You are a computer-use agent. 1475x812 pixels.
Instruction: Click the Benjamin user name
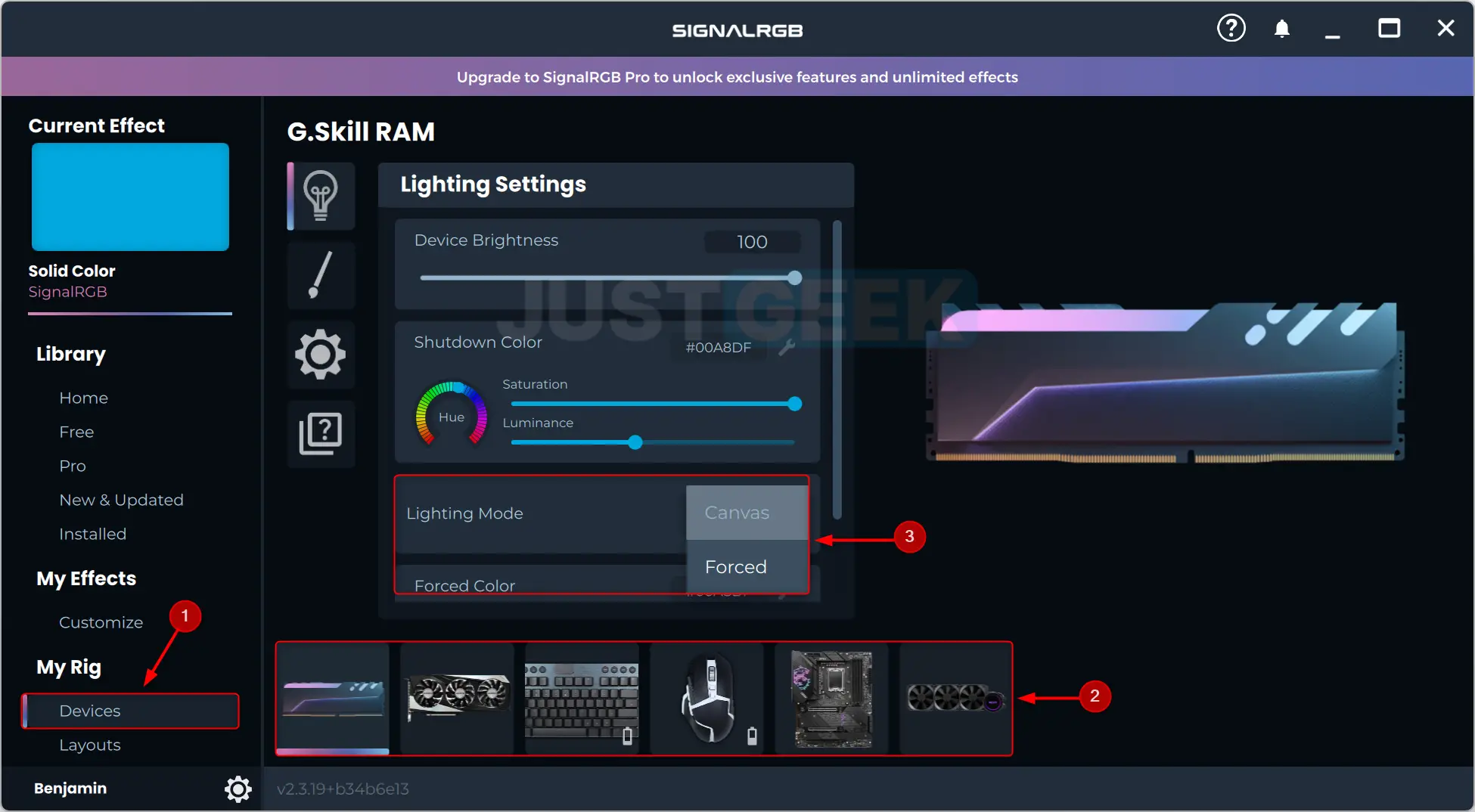(x=70, y=788)
